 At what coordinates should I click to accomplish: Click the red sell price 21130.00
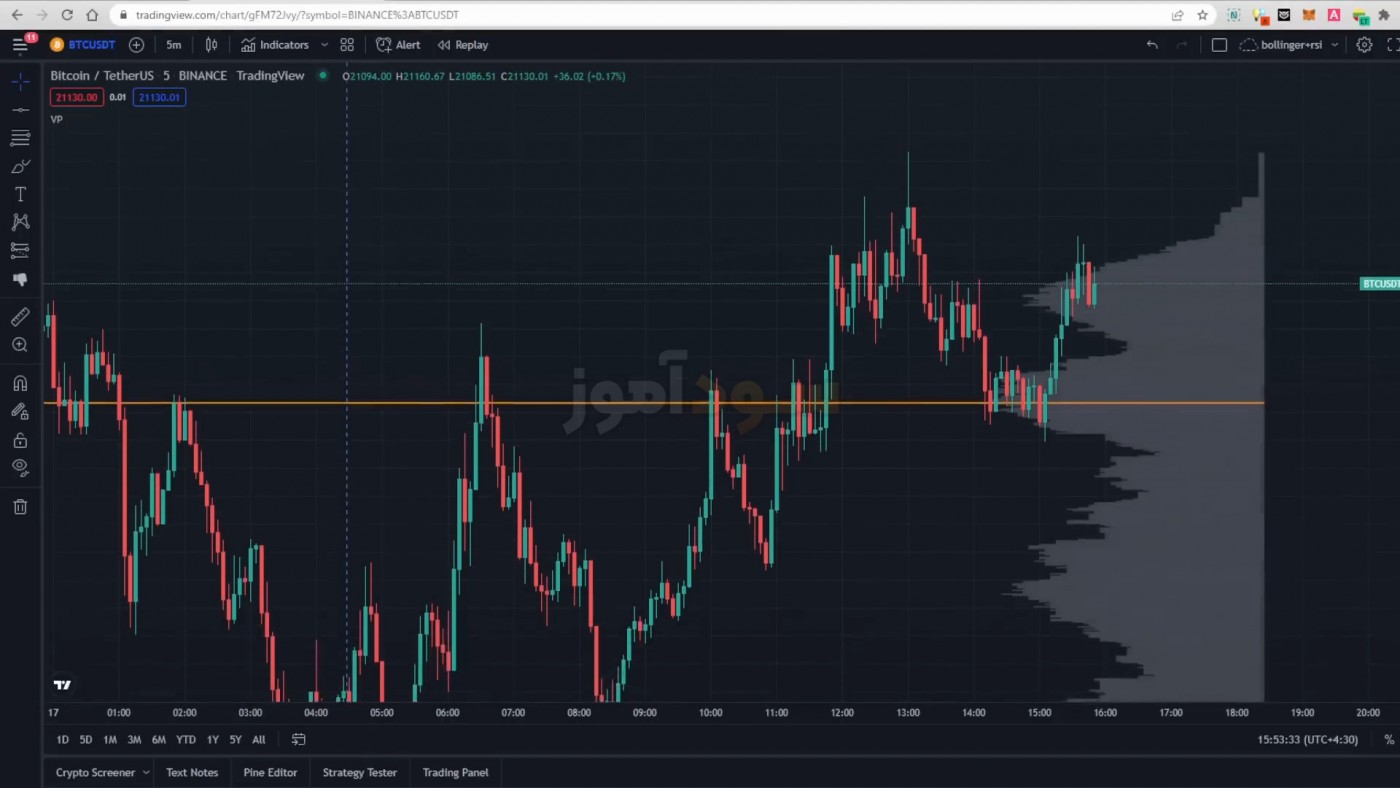click(77, 97)
